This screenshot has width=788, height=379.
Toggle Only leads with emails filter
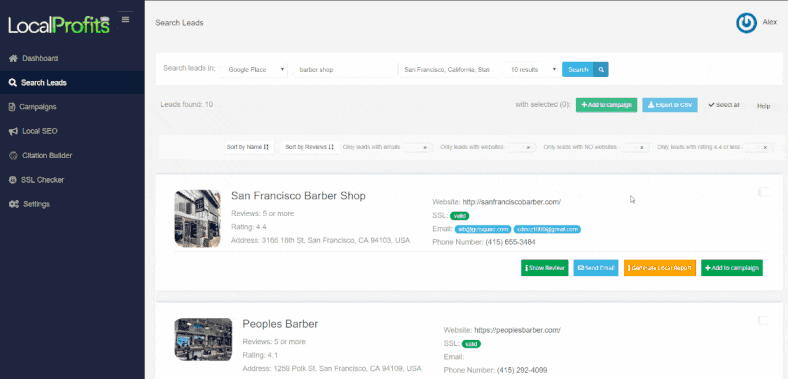[418, 147]
